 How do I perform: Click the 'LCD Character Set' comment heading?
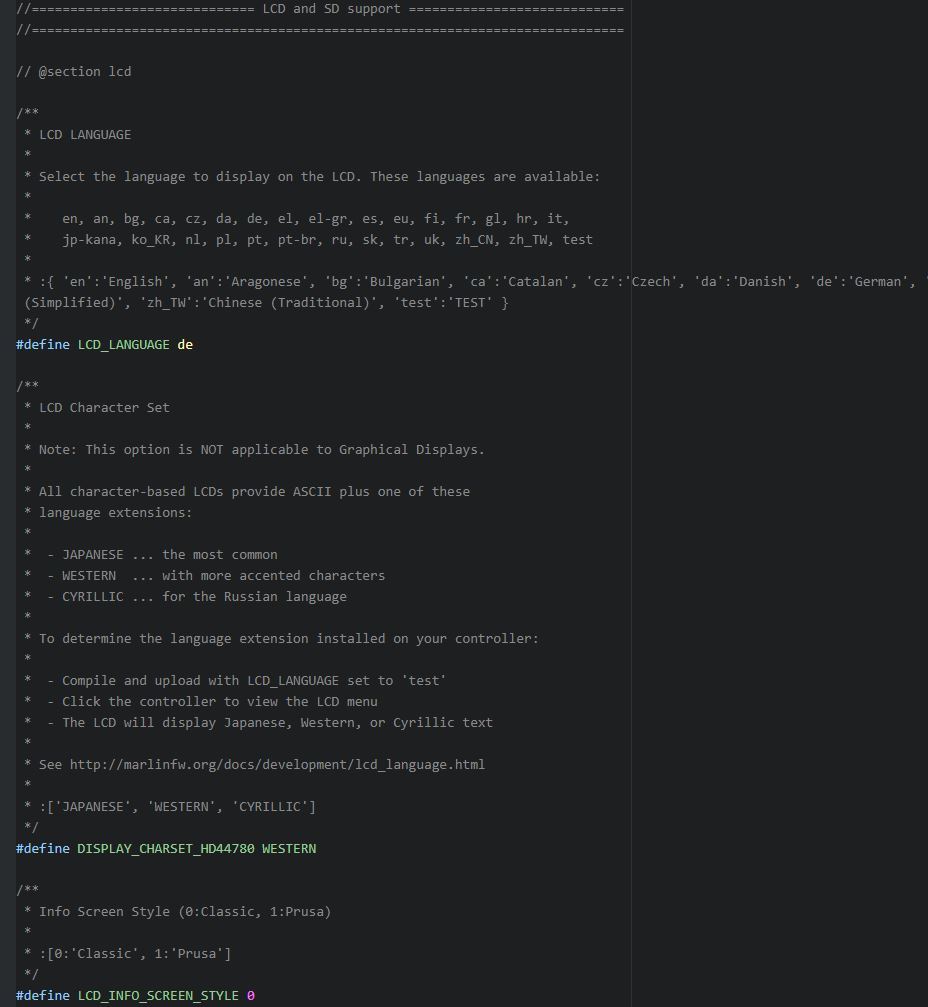(104, 408)
